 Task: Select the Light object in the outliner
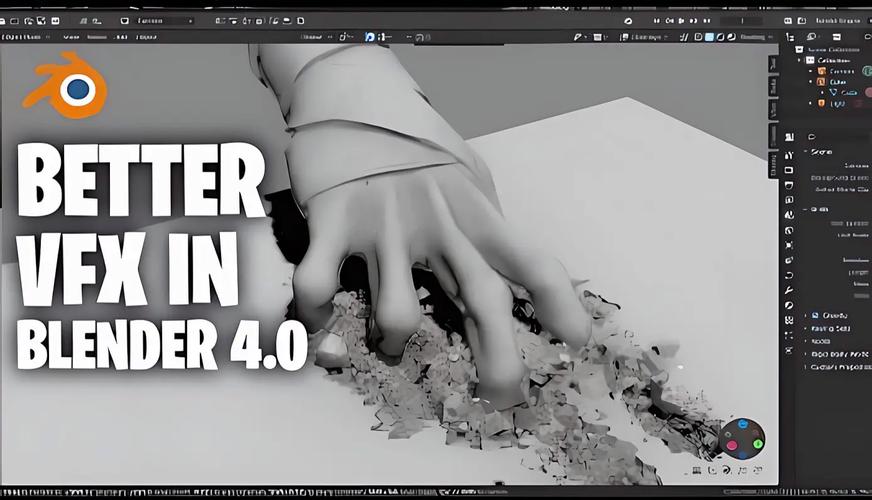837,103
